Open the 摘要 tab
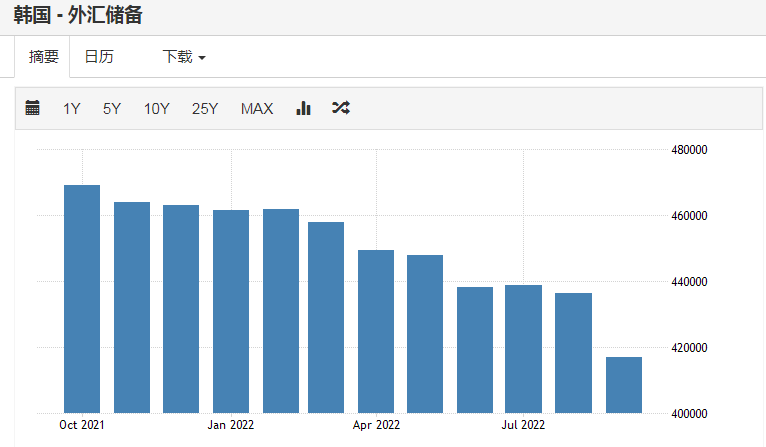 tap(43, 57)
